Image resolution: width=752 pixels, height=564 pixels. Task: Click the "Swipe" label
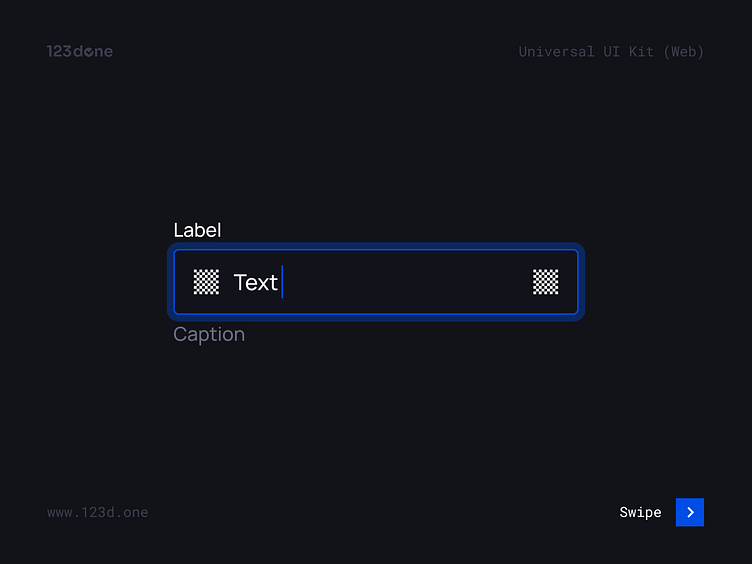click(x=640, y=512)
